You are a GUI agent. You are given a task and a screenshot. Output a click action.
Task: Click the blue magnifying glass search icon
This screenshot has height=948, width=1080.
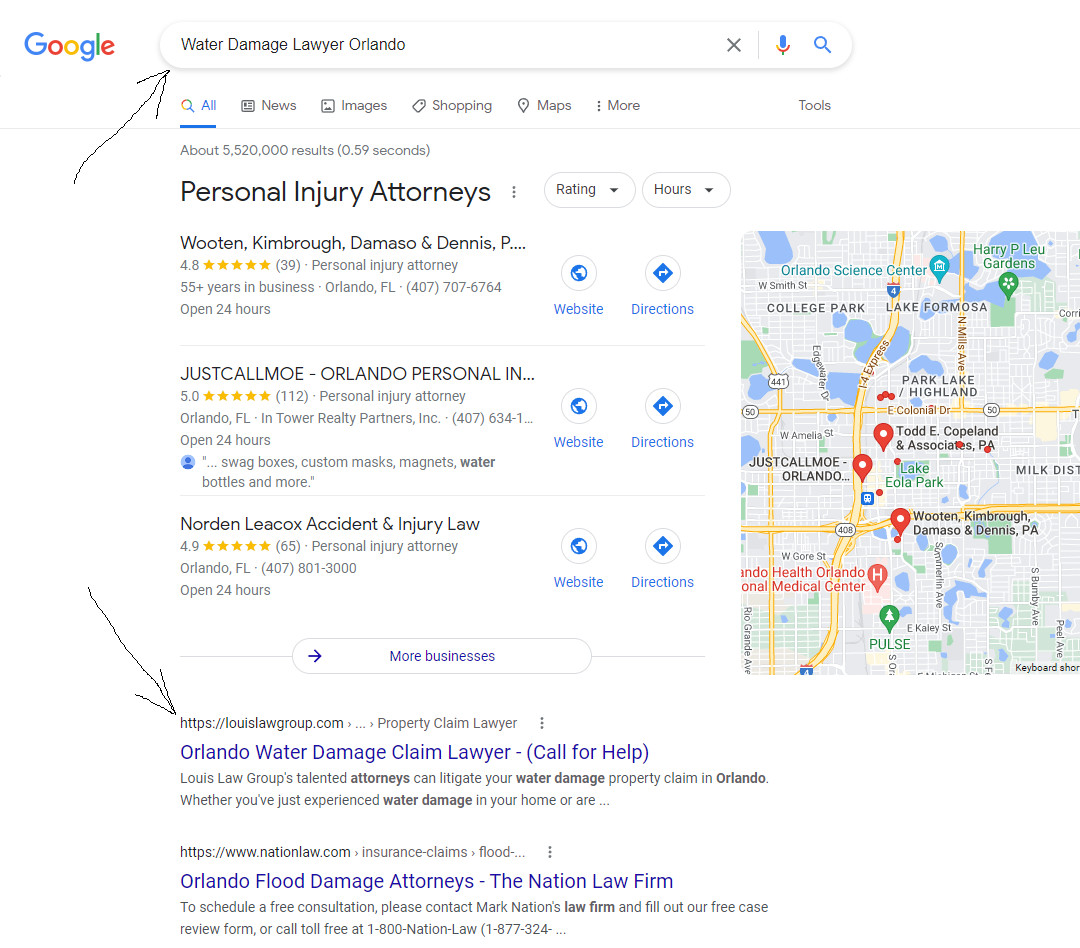coord(822,45)
